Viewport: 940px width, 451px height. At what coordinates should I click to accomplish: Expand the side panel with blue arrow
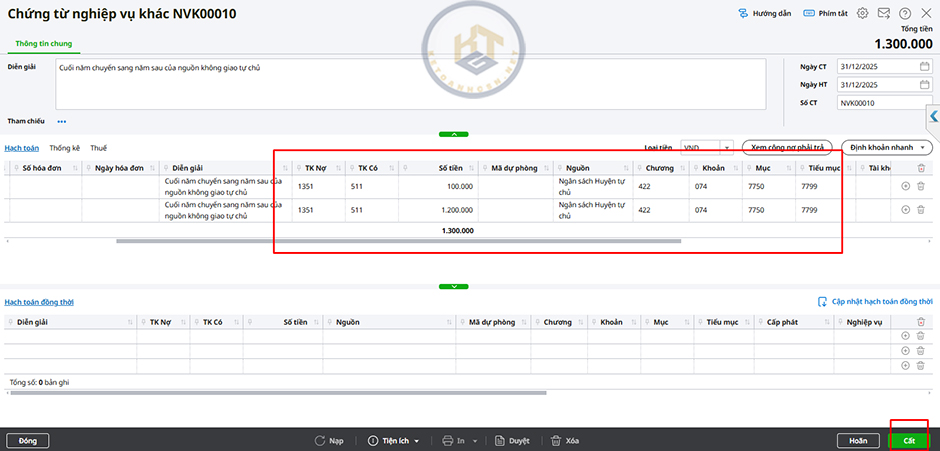[x=934, y=117]
